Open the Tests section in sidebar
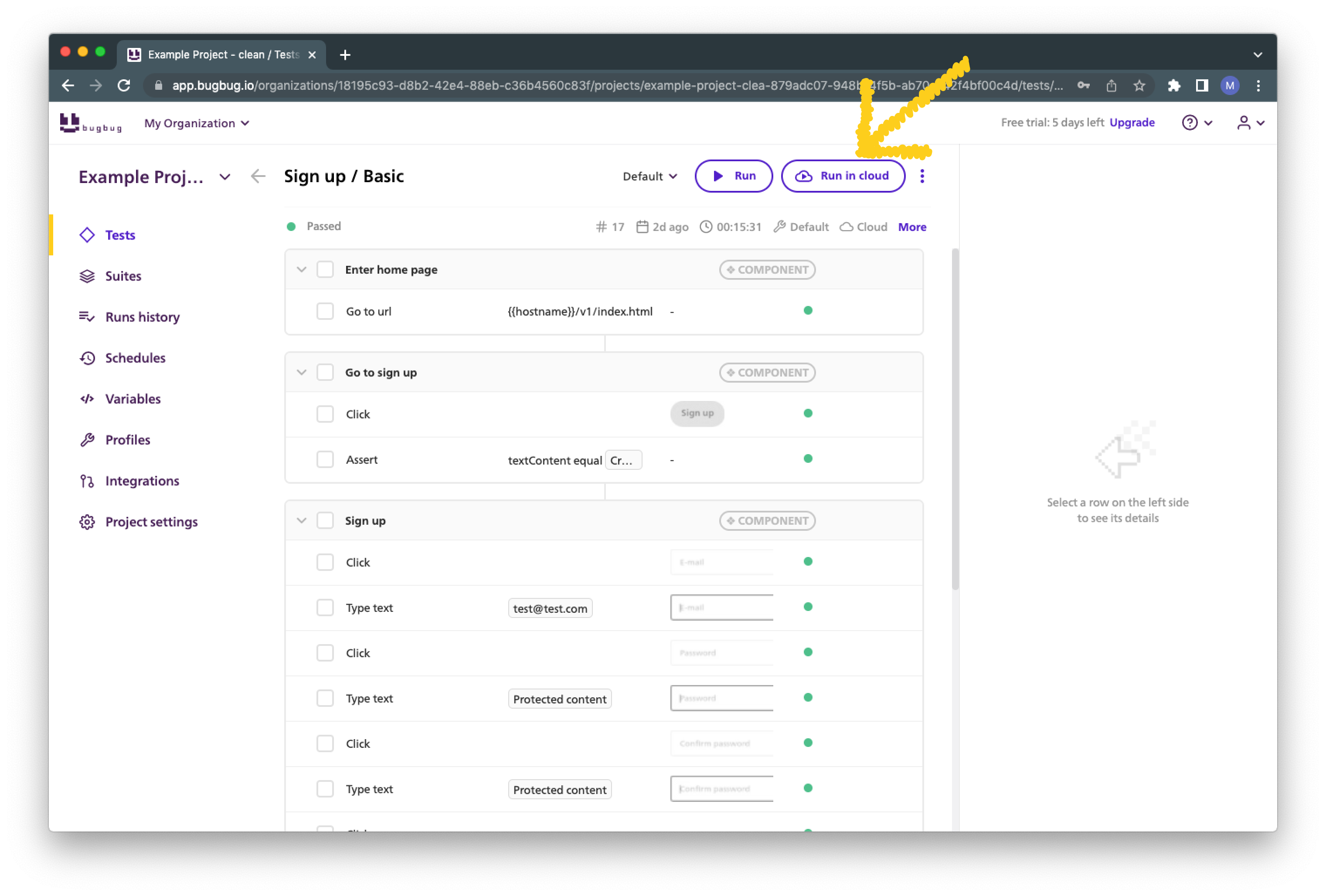Viewport: 1326px width, 896px height. tap(107, 236)
